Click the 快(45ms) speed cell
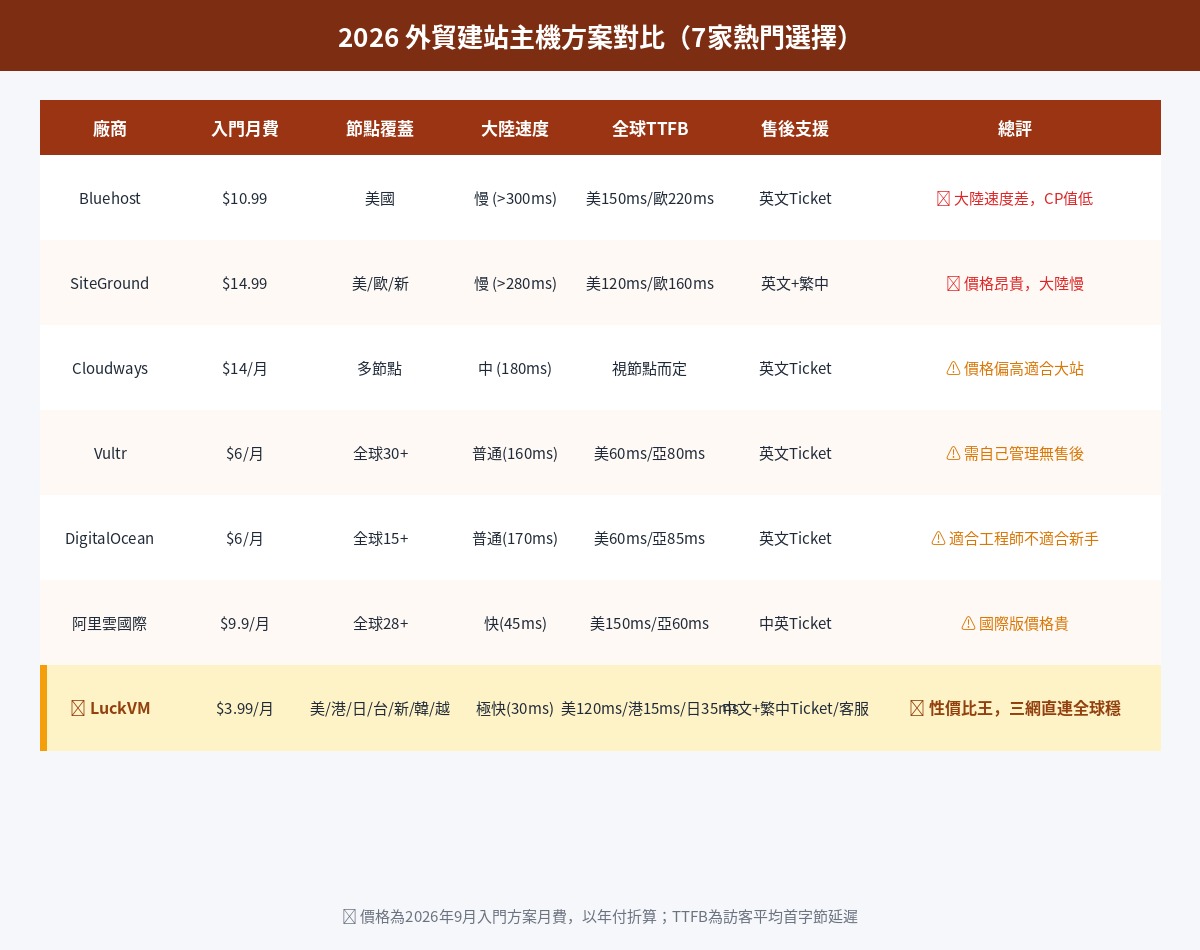The width and height of the screenshot is (1200, 950). click(515, 623)
